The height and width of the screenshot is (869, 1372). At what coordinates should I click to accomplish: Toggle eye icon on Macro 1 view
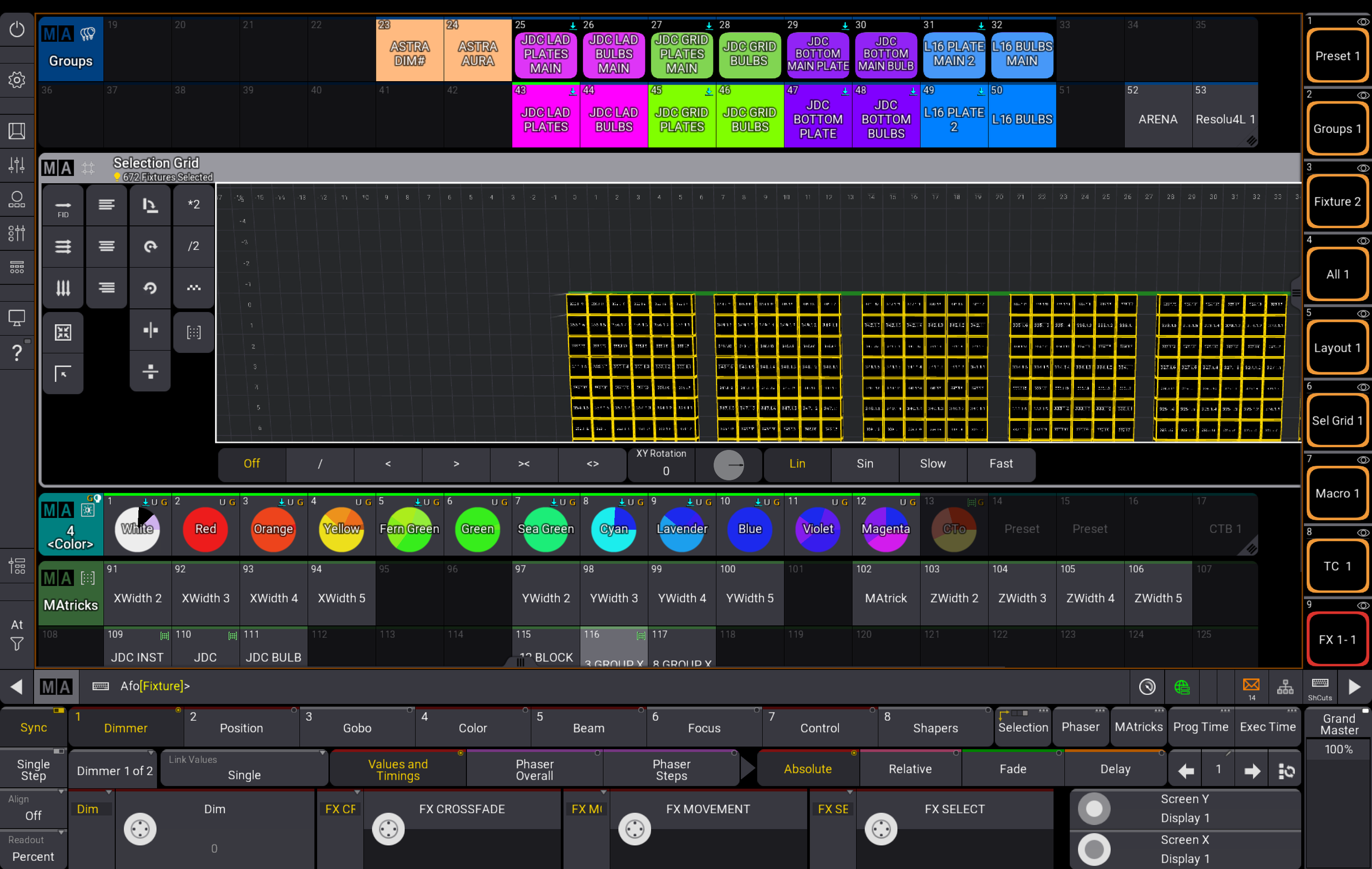point(1362,460)
